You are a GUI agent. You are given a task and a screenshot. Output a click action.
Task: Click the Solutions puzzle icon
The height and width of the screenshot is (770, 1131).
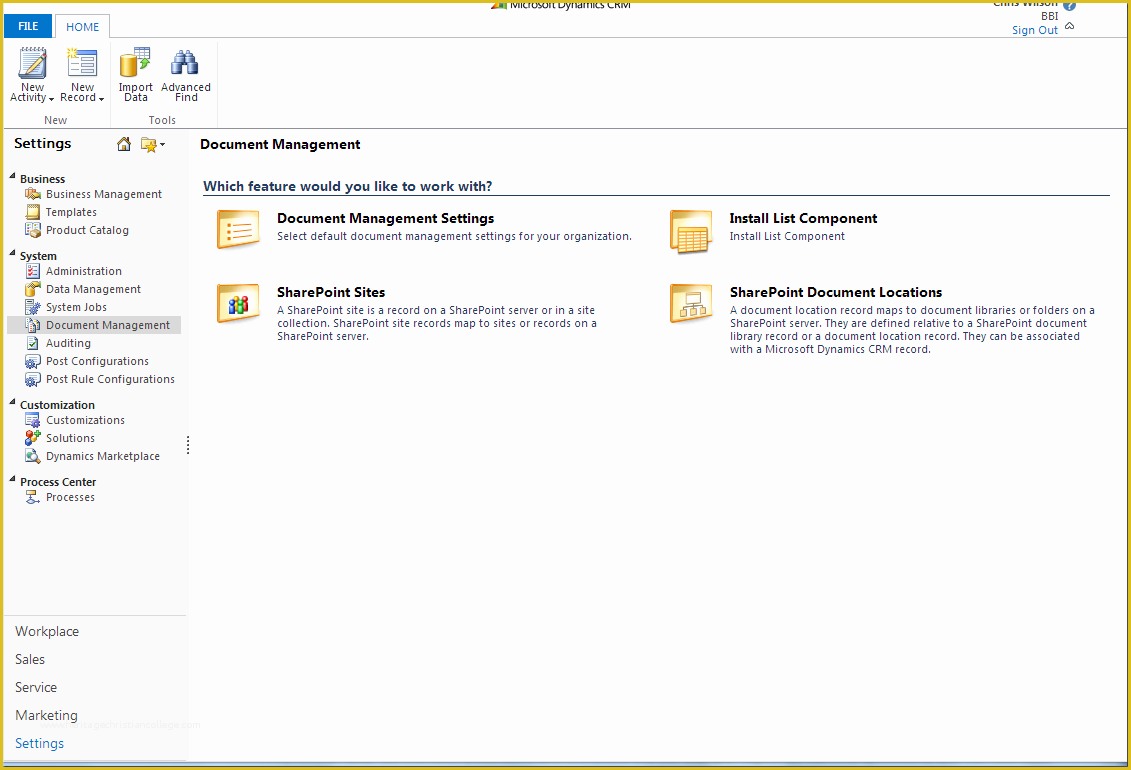[32, 438]
